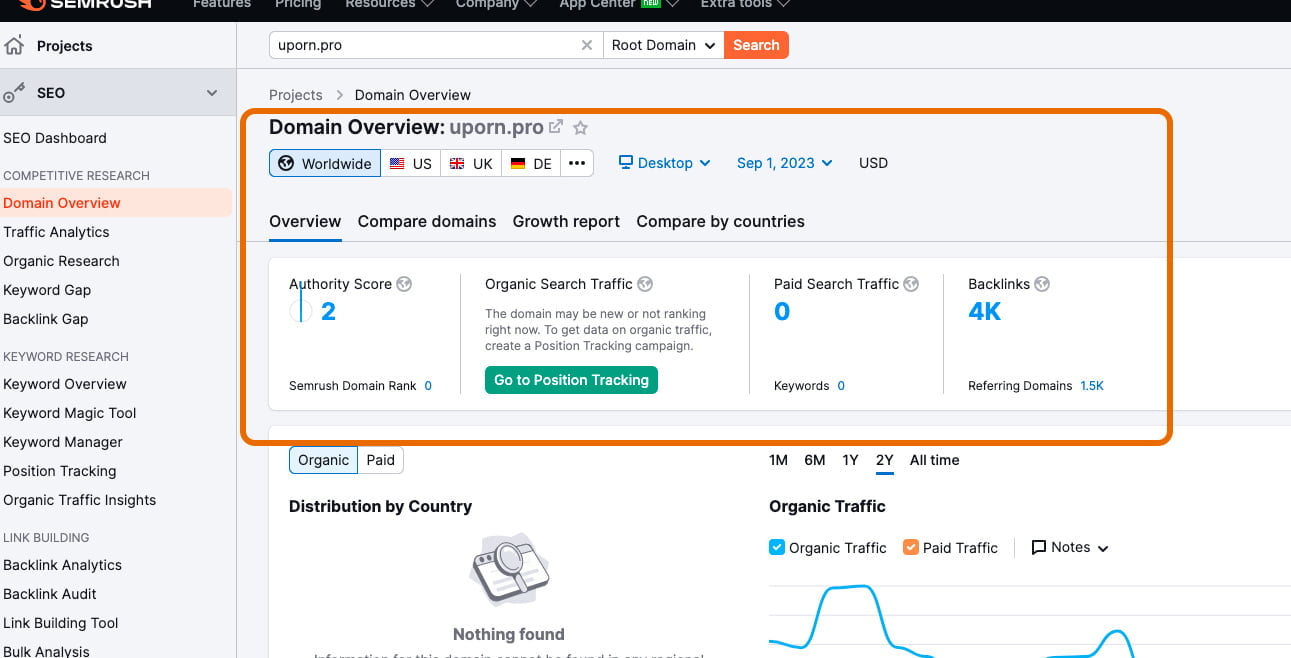
Task: Star the domain as favorite
Action: click(x=580, y=128)
